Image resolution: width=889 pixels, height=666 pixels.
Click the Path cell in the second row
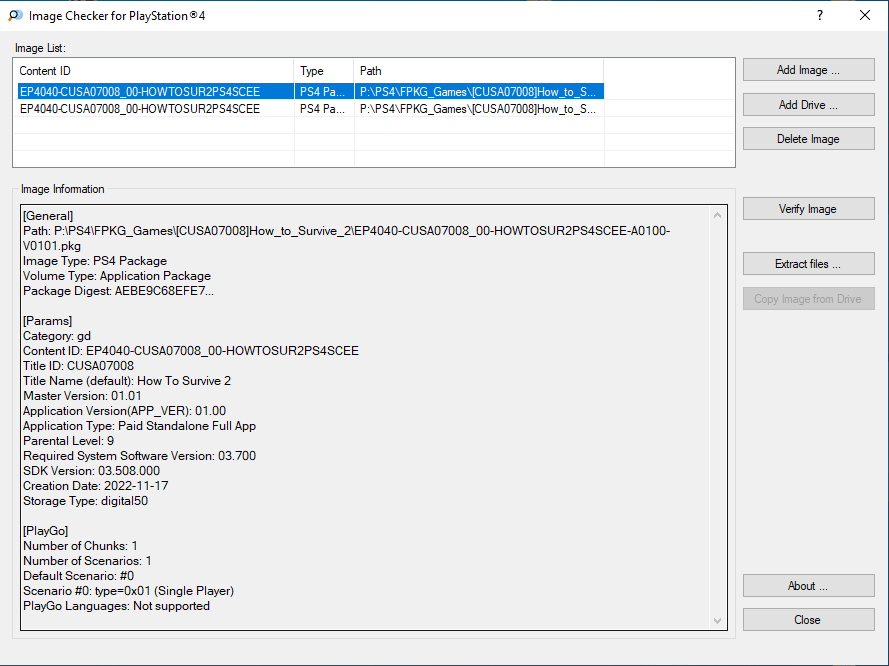[x=479, y=108]
